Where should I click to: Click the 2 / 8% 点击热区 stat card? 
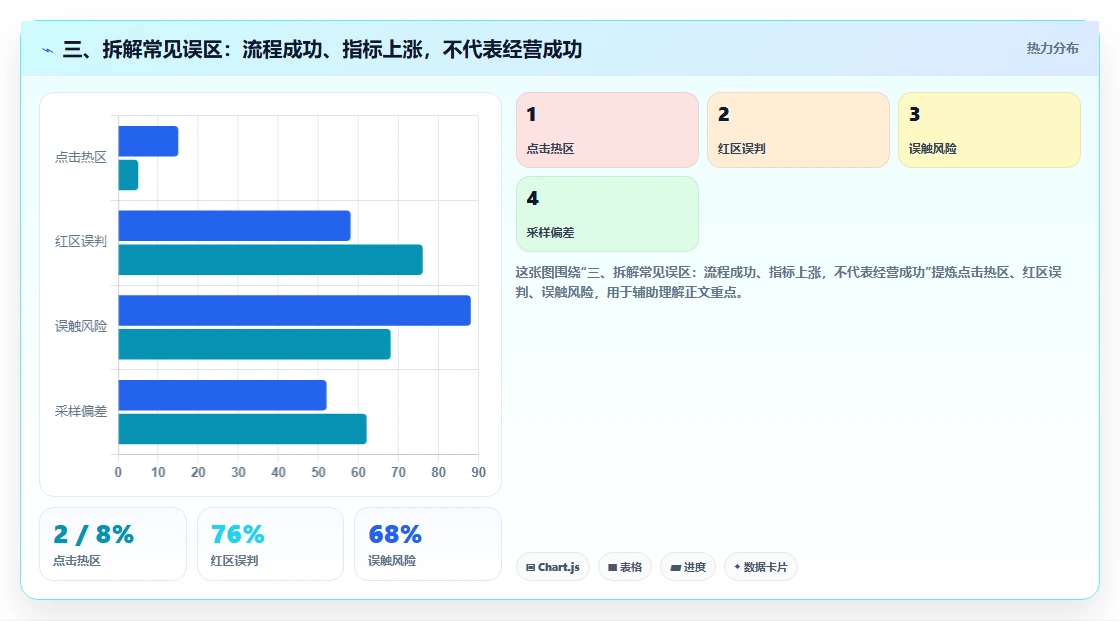[113, 544]
